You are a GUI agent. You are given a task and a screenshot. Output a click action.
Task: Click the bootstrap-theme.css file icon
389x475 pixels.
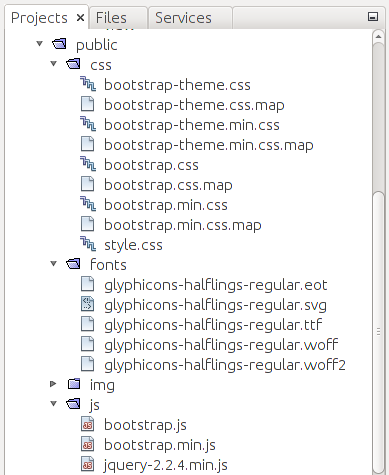pos(88,84)
